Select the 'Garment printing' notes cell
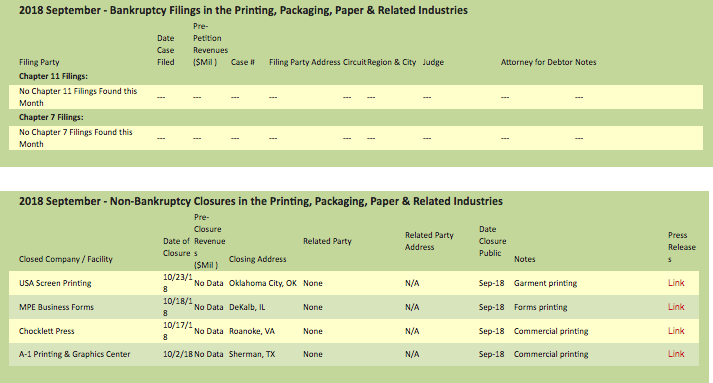The height and width of the screenshot is (383, 713). click(546, 283)
